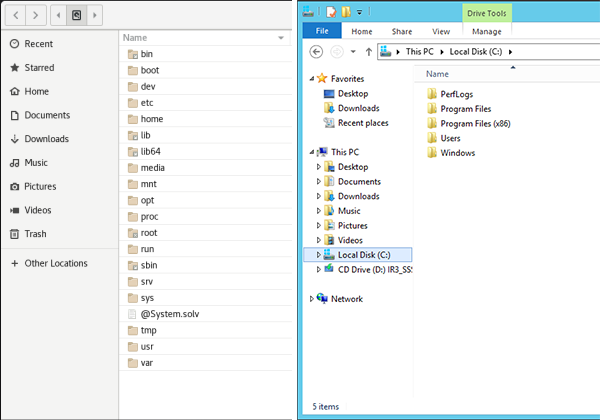600x420 pixels.
Task: Click the Explorer back navigation button
Action: 317,52
